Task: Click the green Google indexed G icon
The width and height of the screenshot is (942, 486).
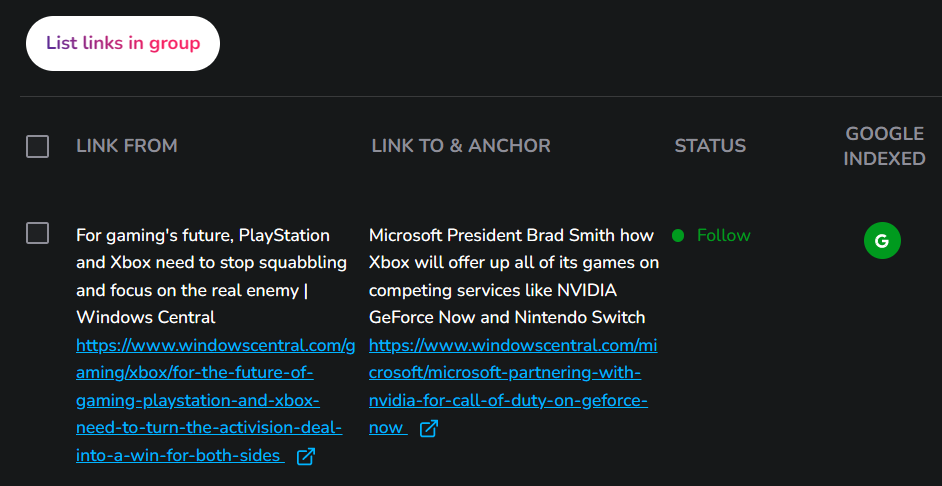Action: click(x=882, y=241)
